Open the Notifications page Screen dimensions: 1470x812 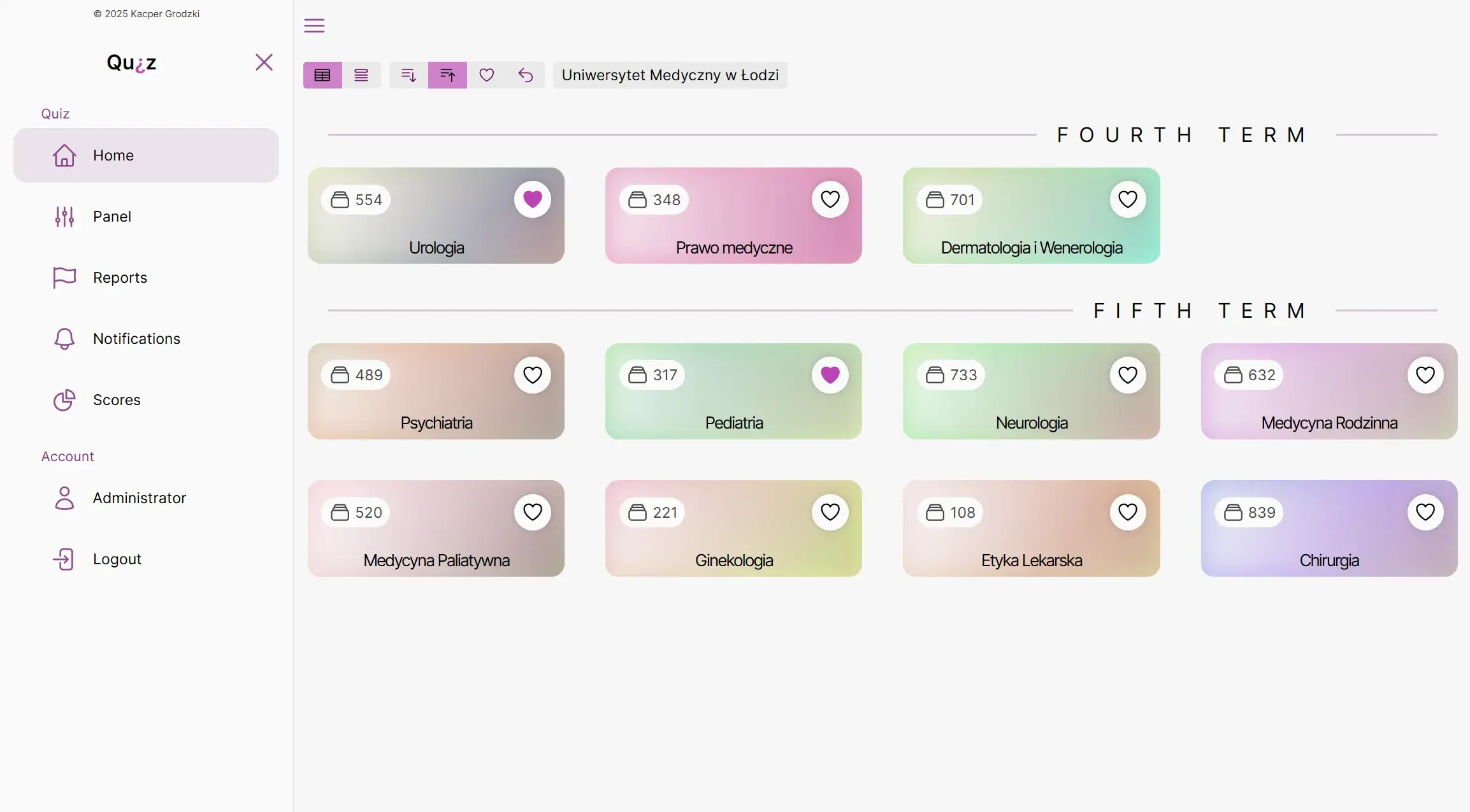click(x=136, y=339)
